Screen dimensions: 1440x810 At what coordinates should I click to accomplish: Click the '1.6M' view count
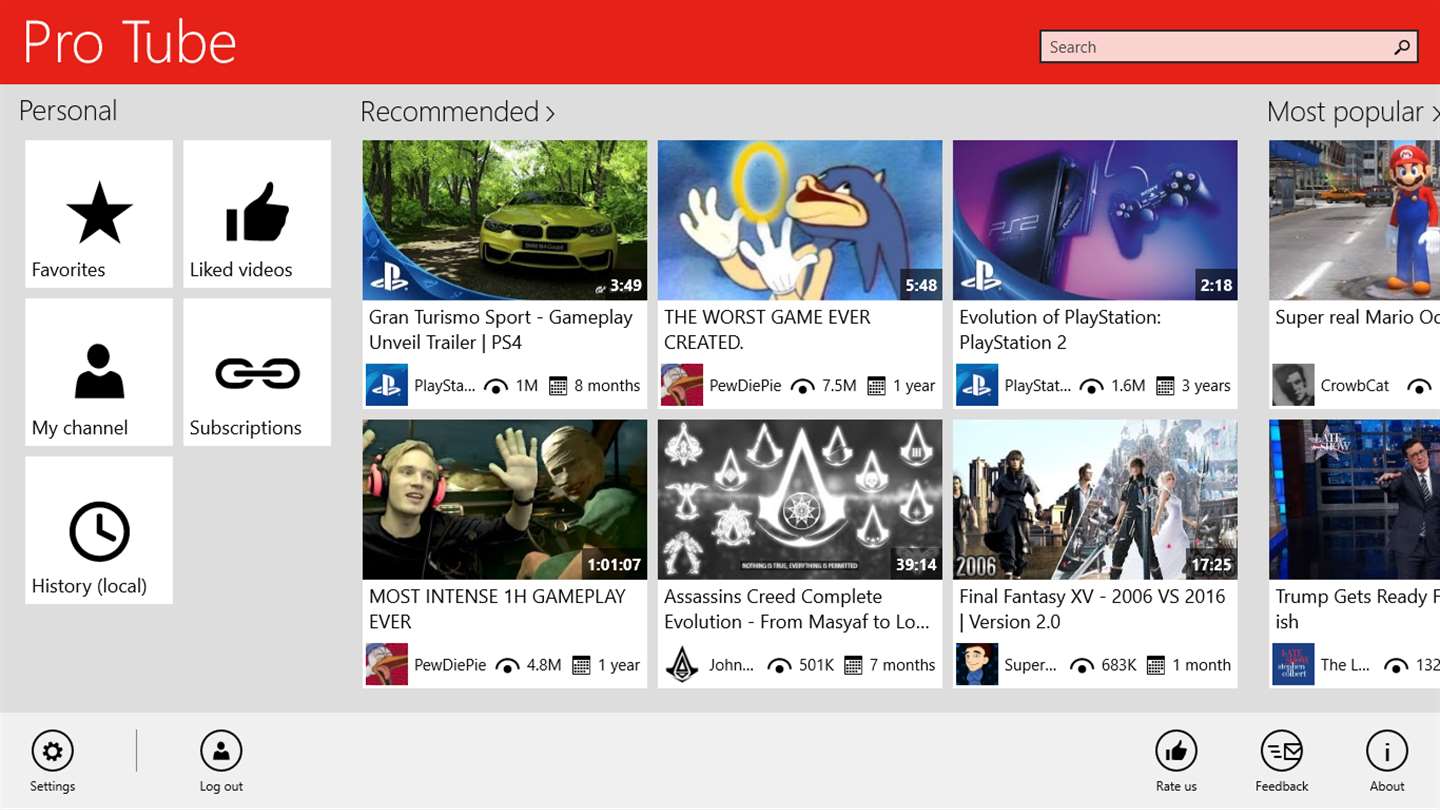tap(1128, 386)
